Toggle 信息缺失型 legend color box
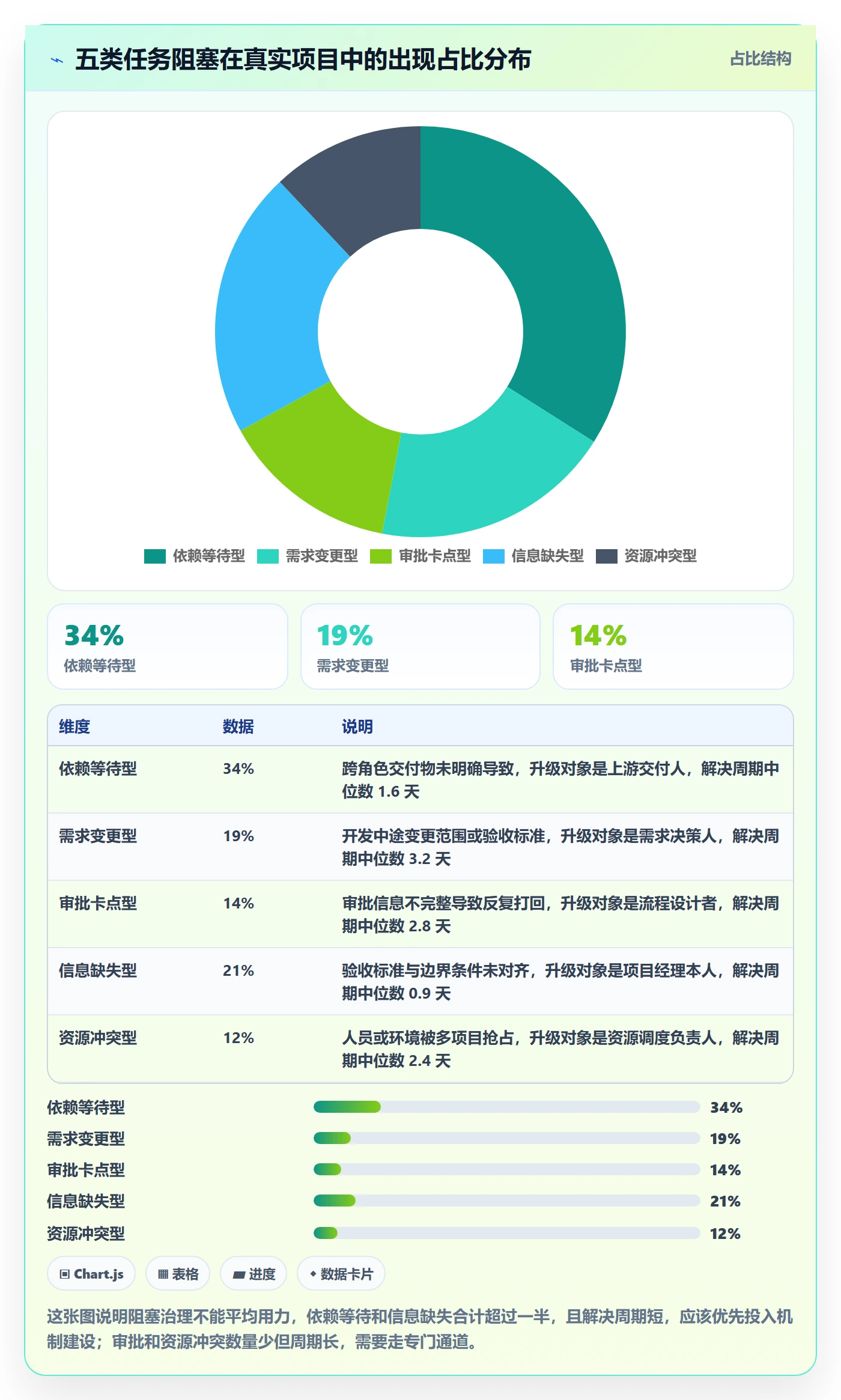Screen dimensions: 841x1400 point(493,556)
